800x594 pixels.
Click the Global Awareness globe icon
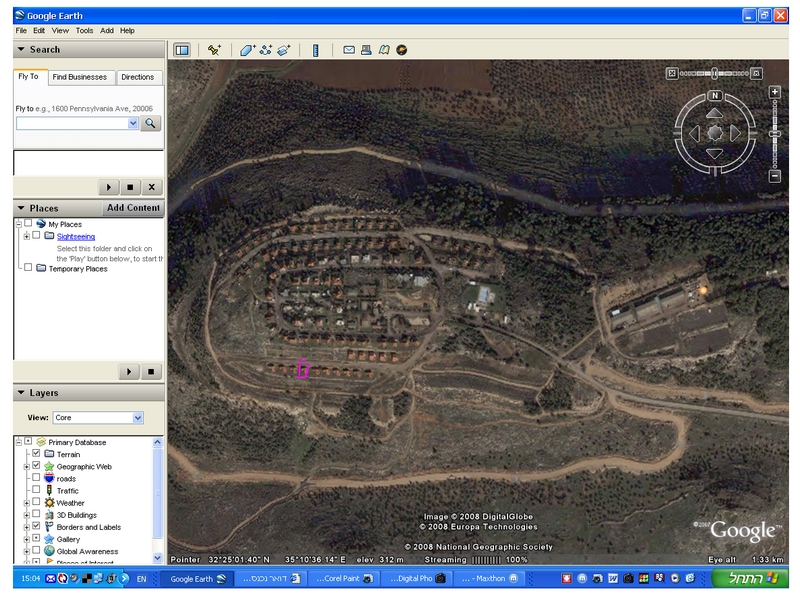[49, 551]
